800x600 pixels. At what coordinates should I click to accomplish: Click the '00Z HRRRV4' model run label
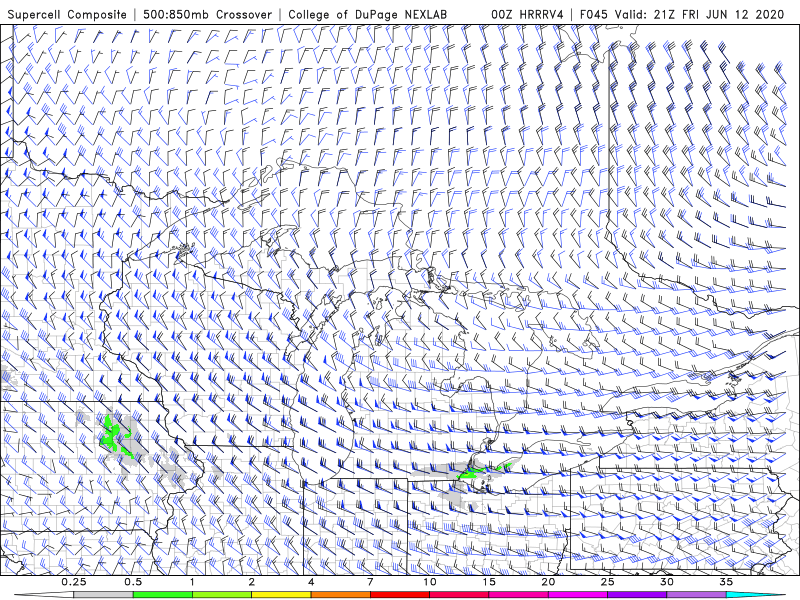coord(527,15)
